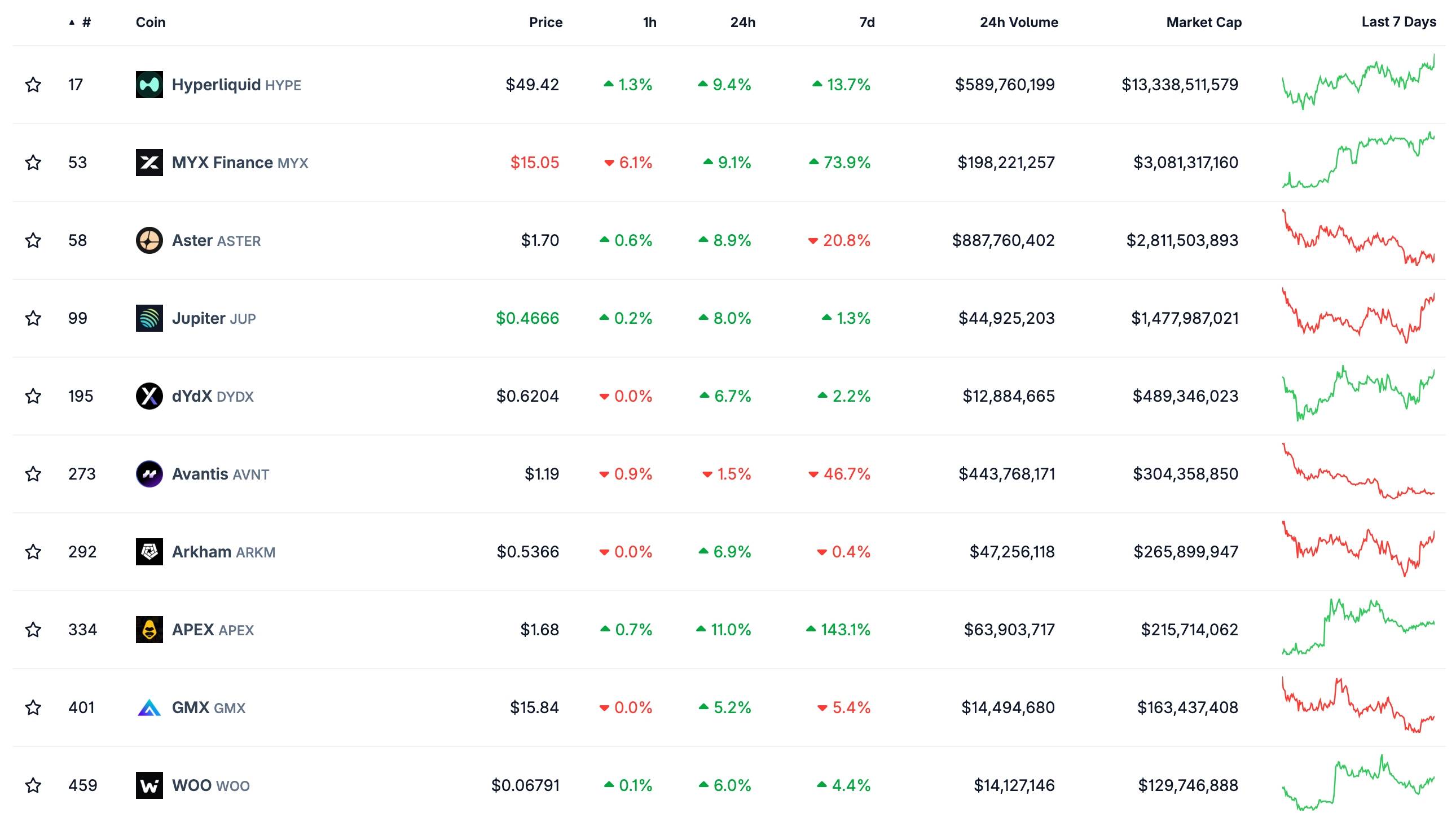
Task: Click the MYX Finance logo icon
Action: (149, 163)
